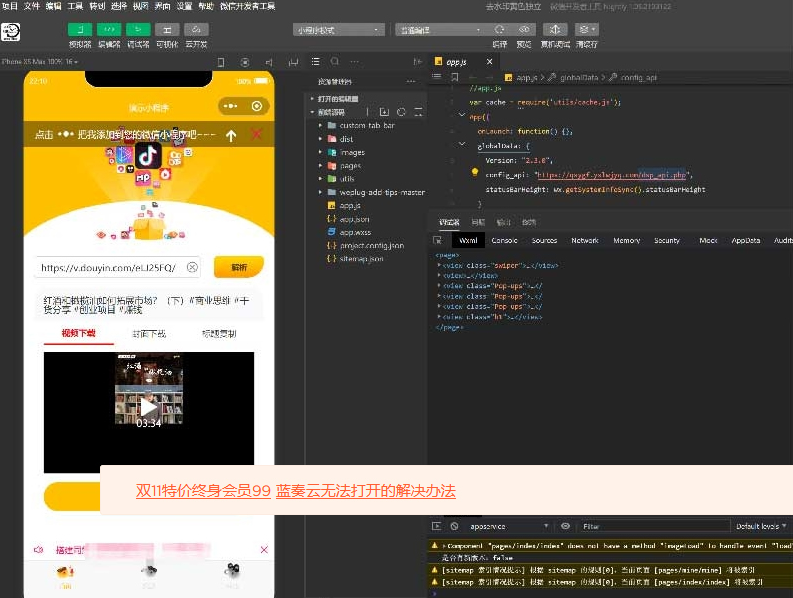The image size is (793, 598).
Task: Switch to the AppData tab
Action: click(745, 240)
